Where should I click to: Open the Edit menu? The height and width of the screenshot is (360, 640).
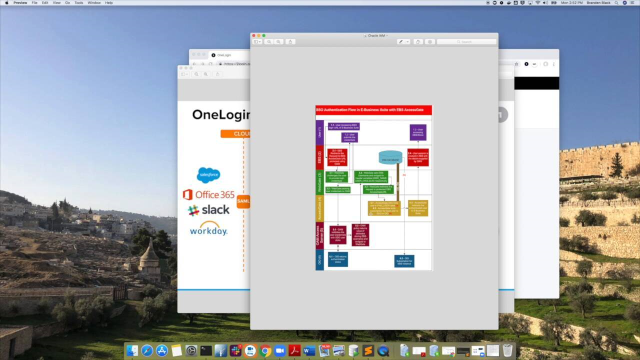(x=45, y=2)
